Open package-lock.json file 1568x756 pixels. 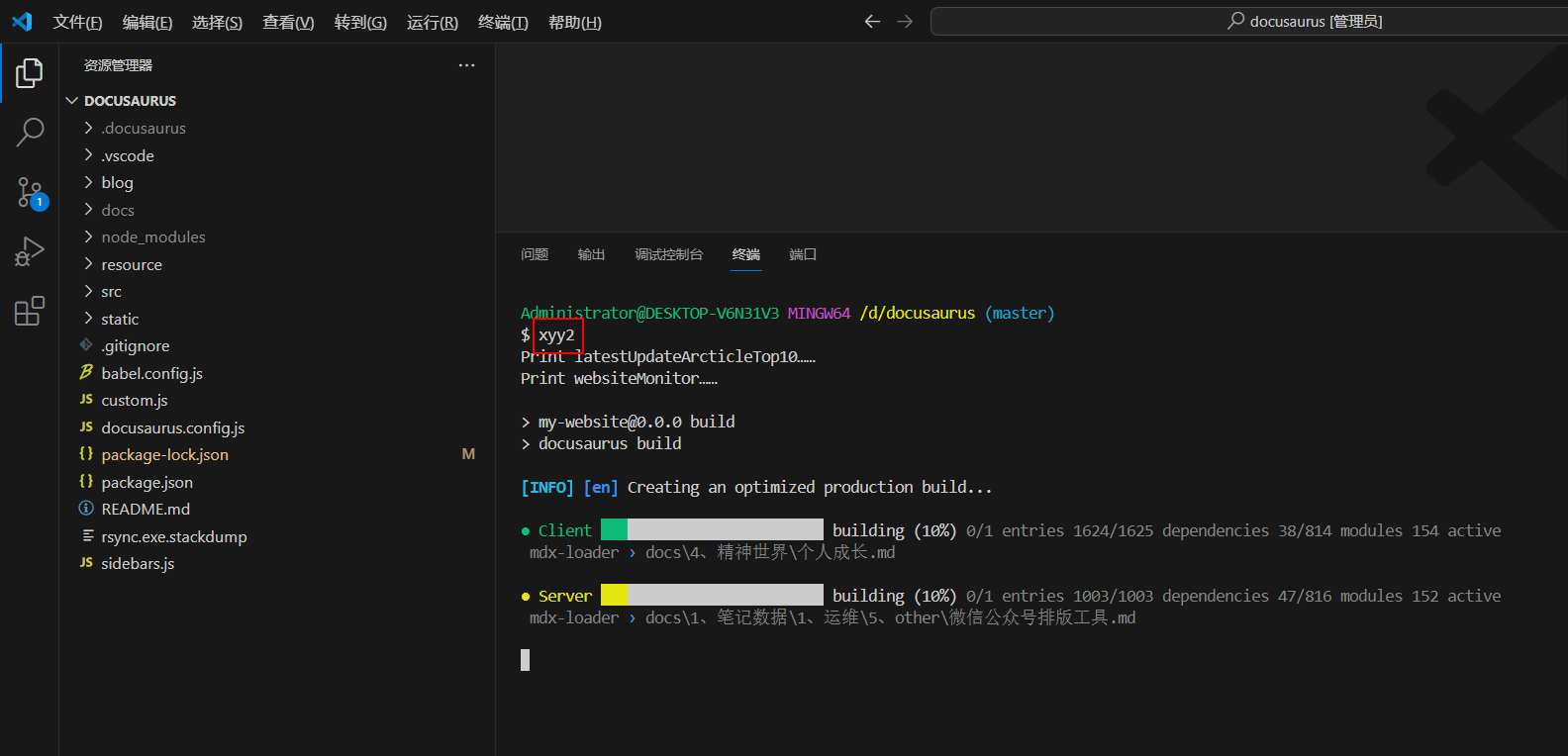164,454
